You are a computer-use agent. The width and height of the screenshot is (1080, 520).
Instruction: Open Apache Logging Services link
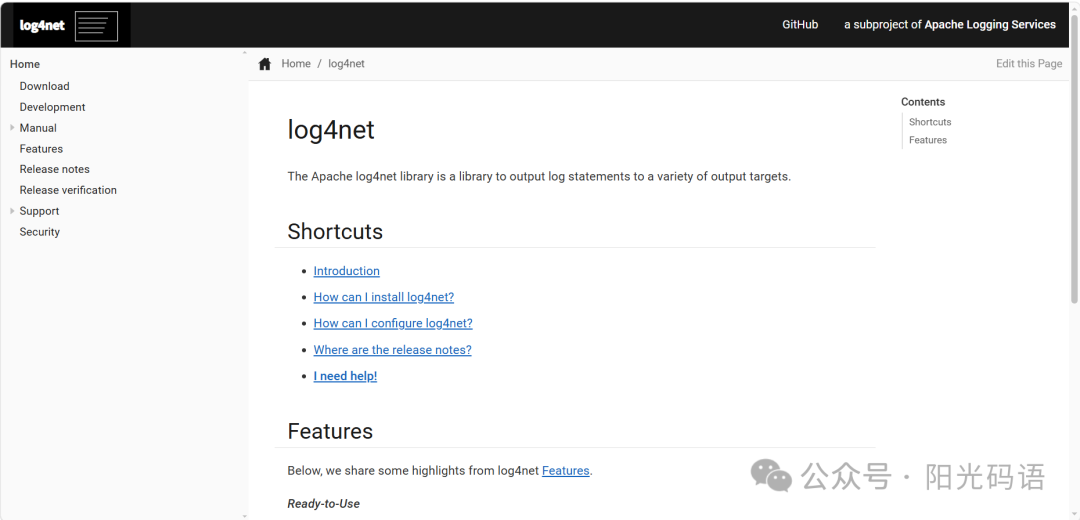pos(990,25)
